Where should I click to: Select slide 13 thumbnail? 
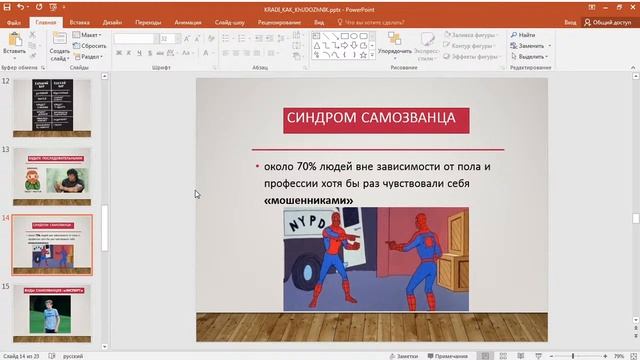52,177
